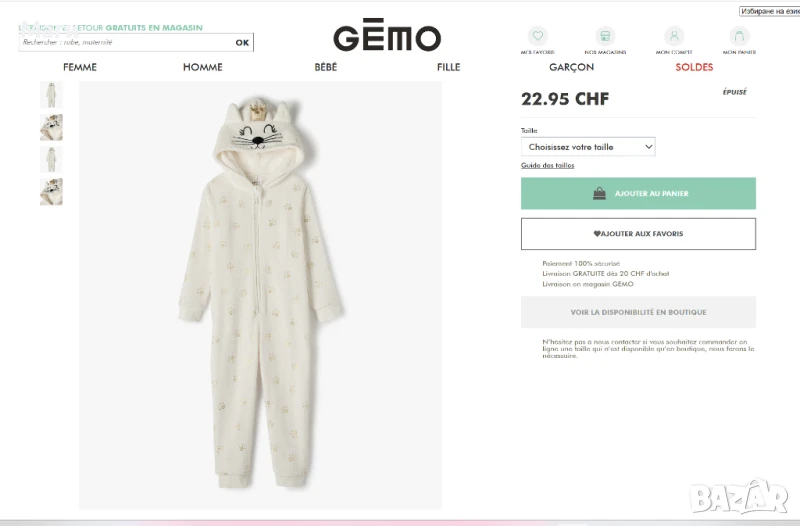Viewport: 800px width, 526px height.
Task: Select the FILLE menu item
Action: point(448,67)
